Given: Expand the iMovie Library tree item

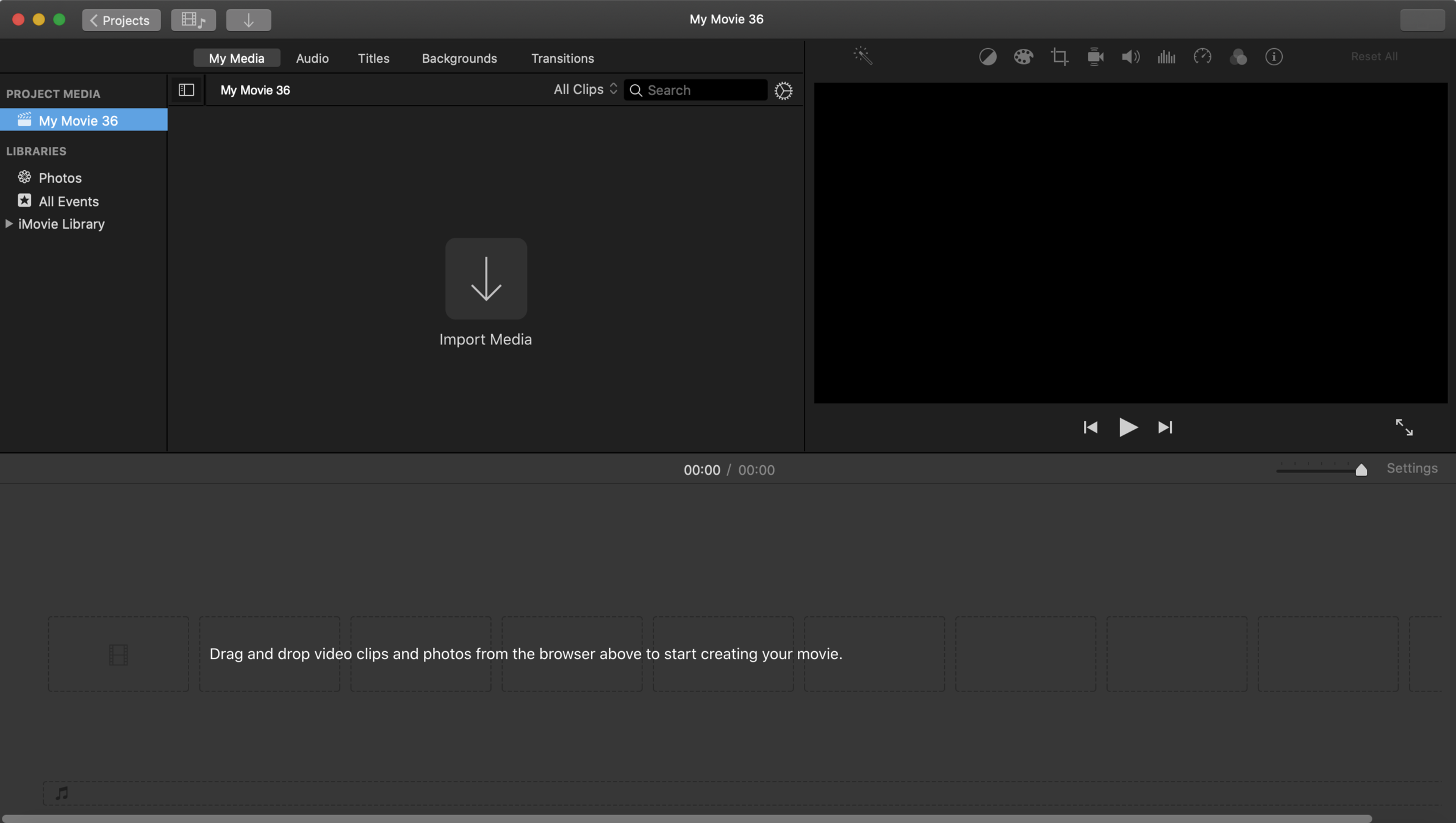Looking at the screenshot, I should [9, 224].
